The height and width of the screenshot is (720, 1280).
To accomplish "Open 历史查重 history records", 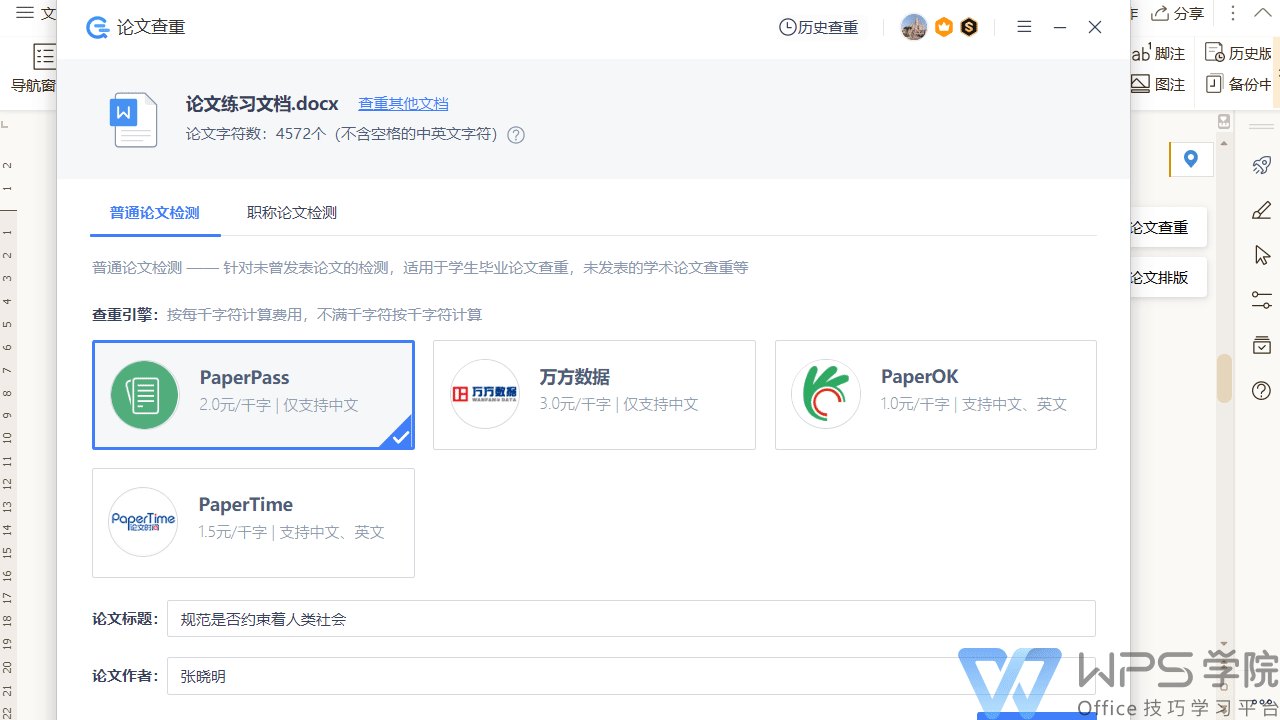I will point(818,27).
